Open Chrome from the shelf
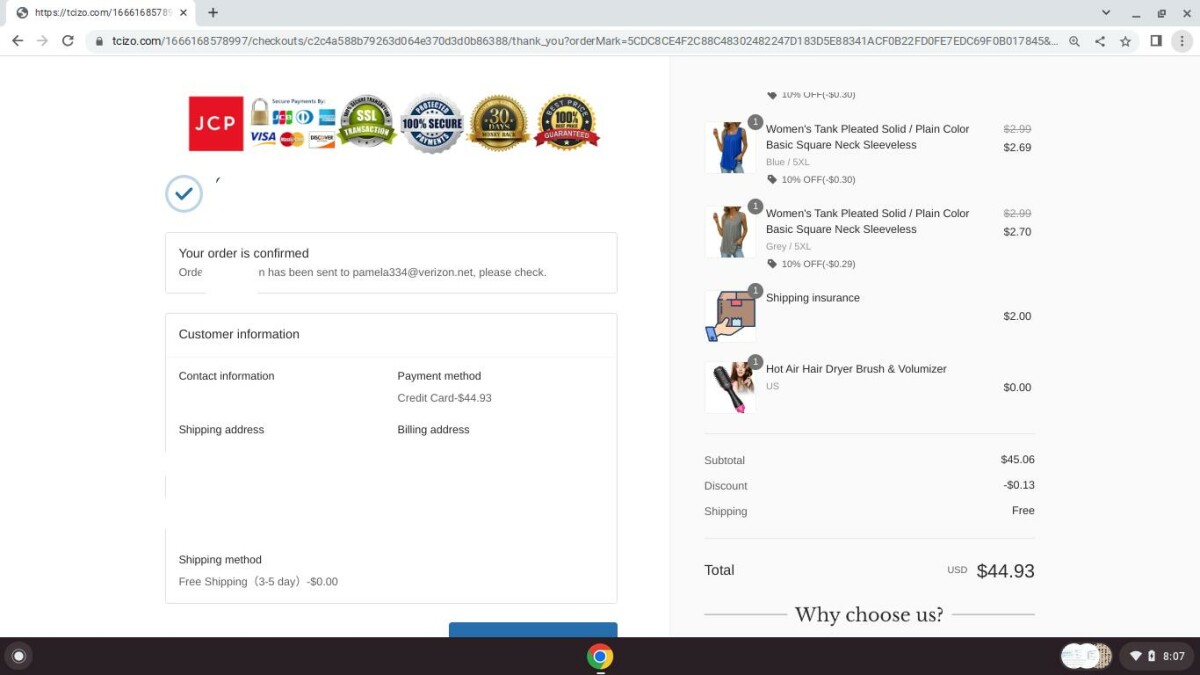 (x=600, y=656)
